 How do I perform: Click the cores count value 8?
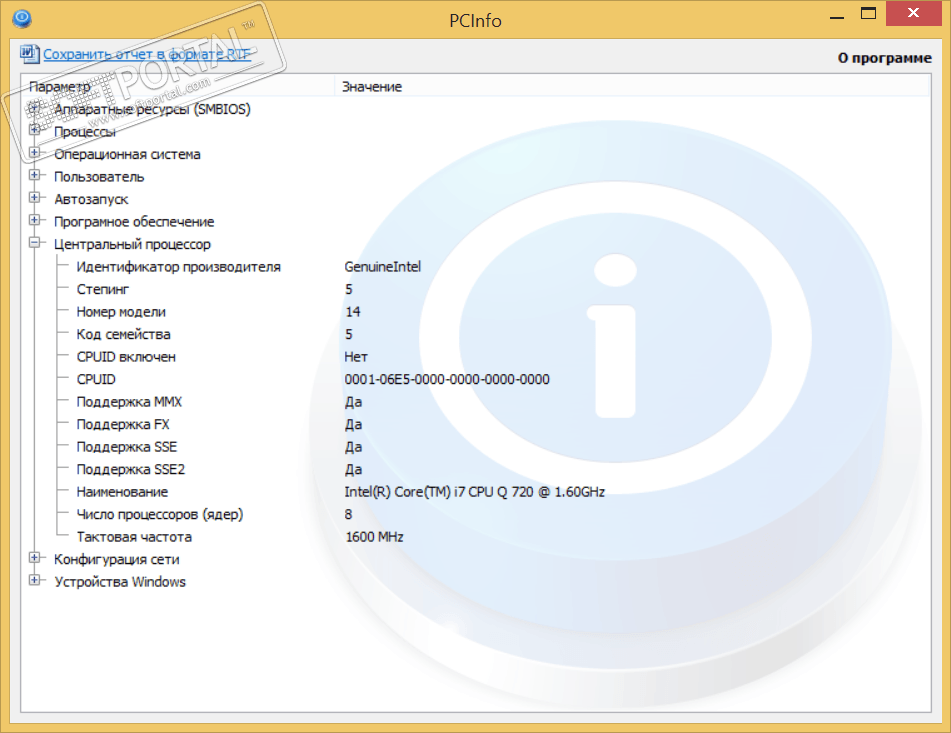tap(349, 514)
